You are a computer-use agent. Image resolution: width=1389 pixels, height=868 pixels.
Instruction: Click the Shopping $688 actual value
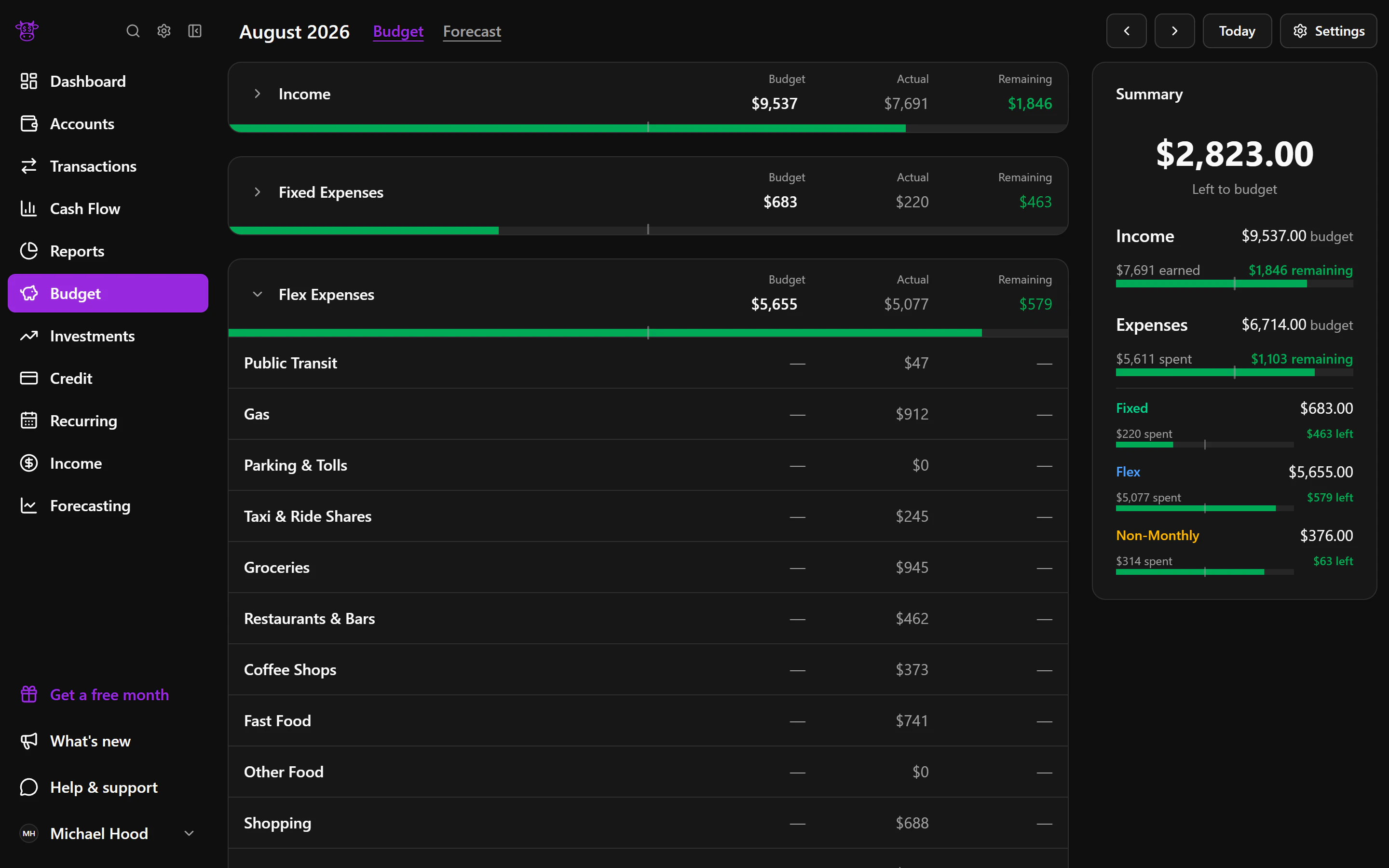pyautogui.click(x=912, y=823)
